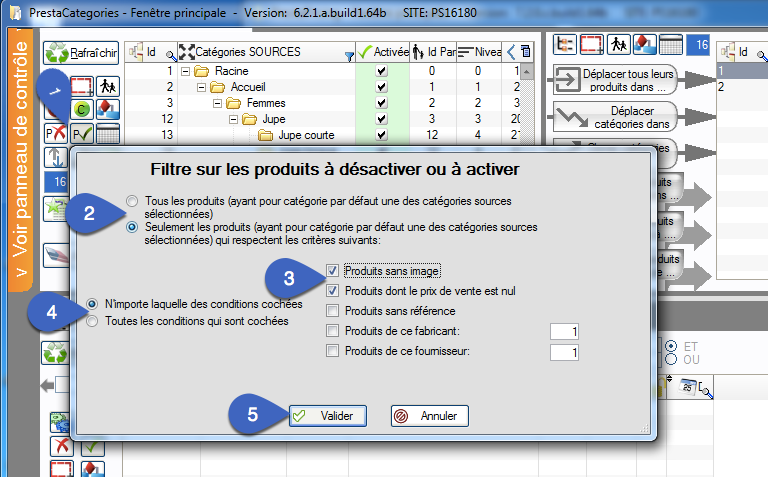Collapse the Accueil tree node
This screenshot has height=477, width=768.
[x=201, y=87]
